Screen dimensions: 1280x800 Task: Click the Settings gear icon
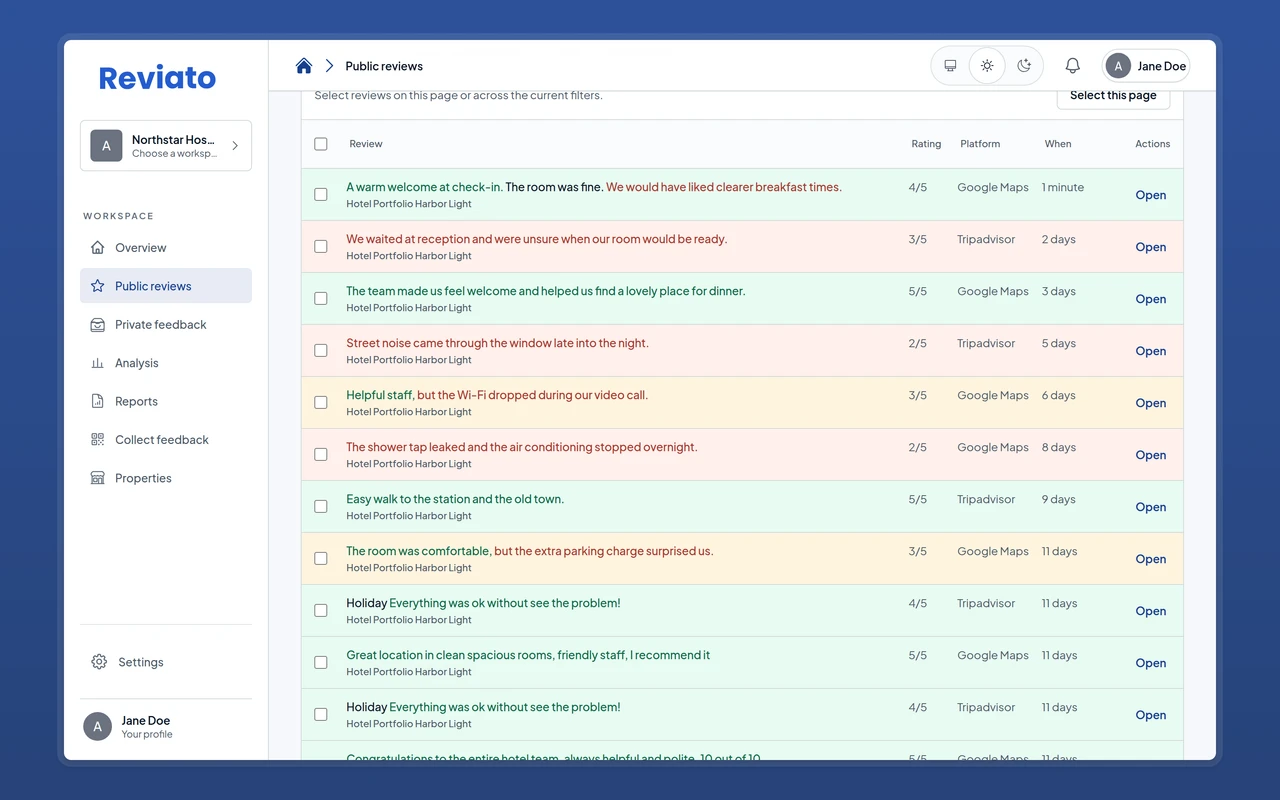pyautogui.click(x=99, y=662)
